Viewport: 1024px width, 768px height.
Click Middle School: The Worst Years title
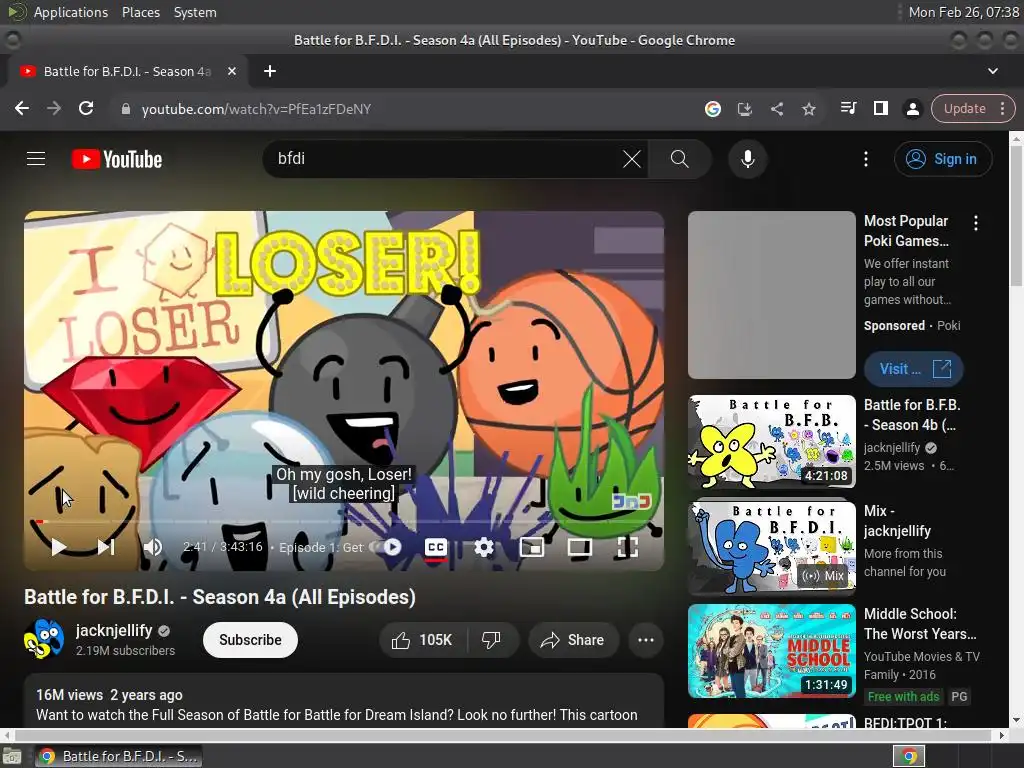[x=920, y=624]
